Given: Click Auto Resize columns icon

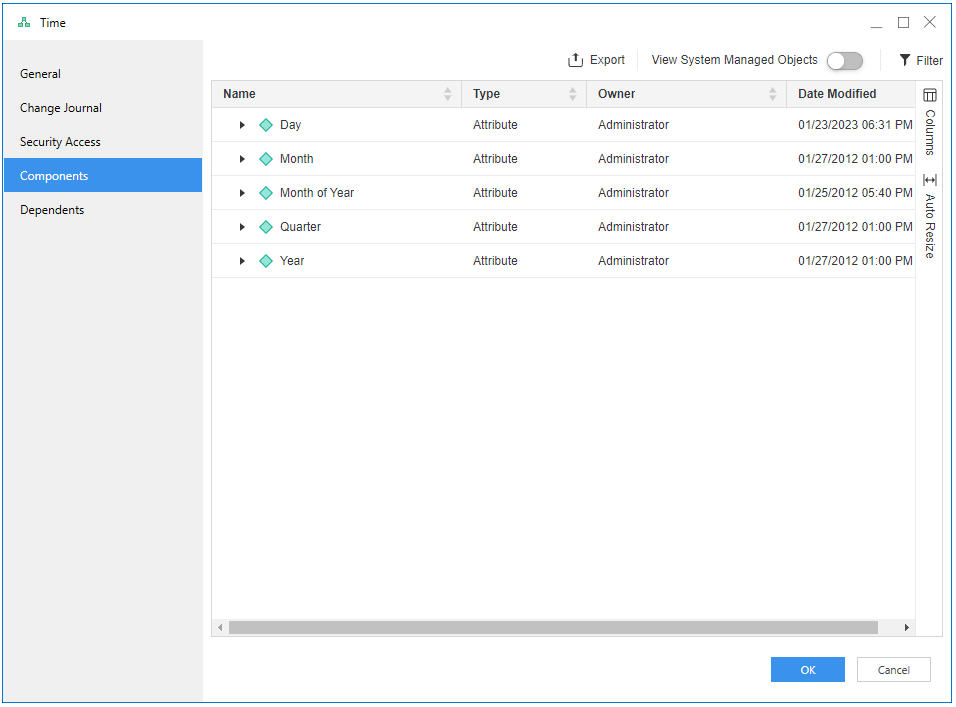Looking at the screenshot, I should [930, 180].
